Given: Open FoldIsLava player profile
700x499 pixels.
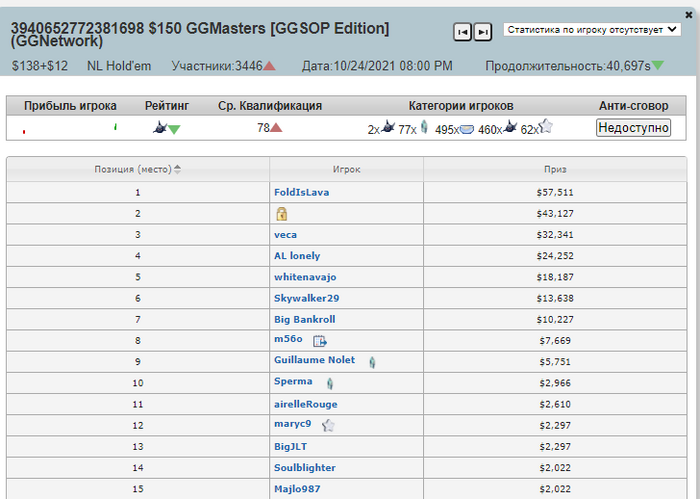Looking at the screenshot, I should tap(301, 192).
